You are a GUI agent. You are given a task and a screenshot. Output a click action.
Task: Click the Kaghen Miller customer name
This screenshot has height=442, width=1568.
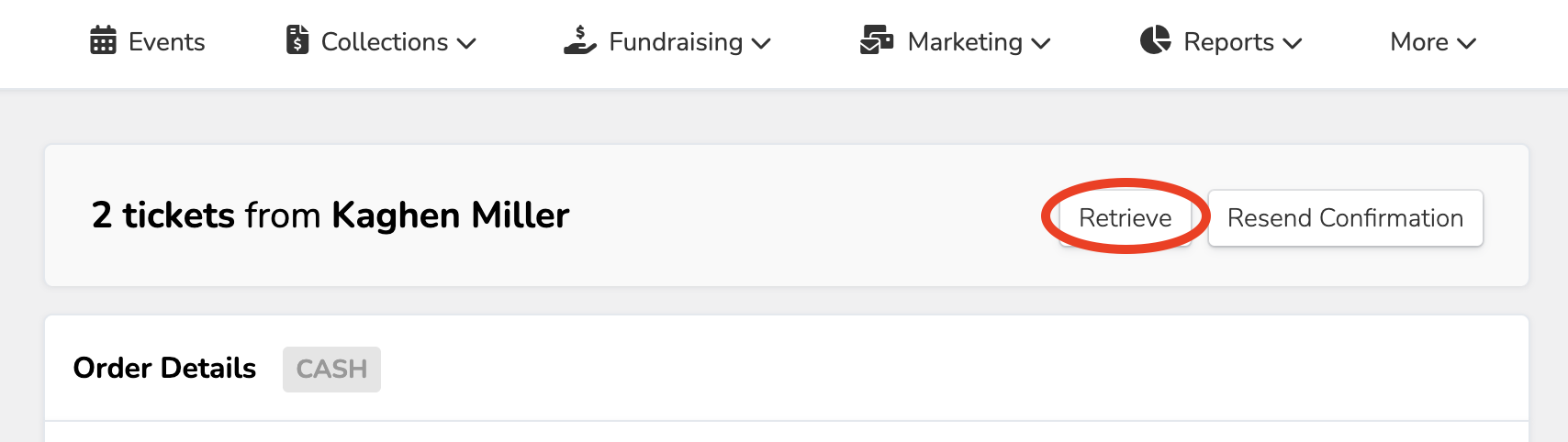(x=450, y=215)
